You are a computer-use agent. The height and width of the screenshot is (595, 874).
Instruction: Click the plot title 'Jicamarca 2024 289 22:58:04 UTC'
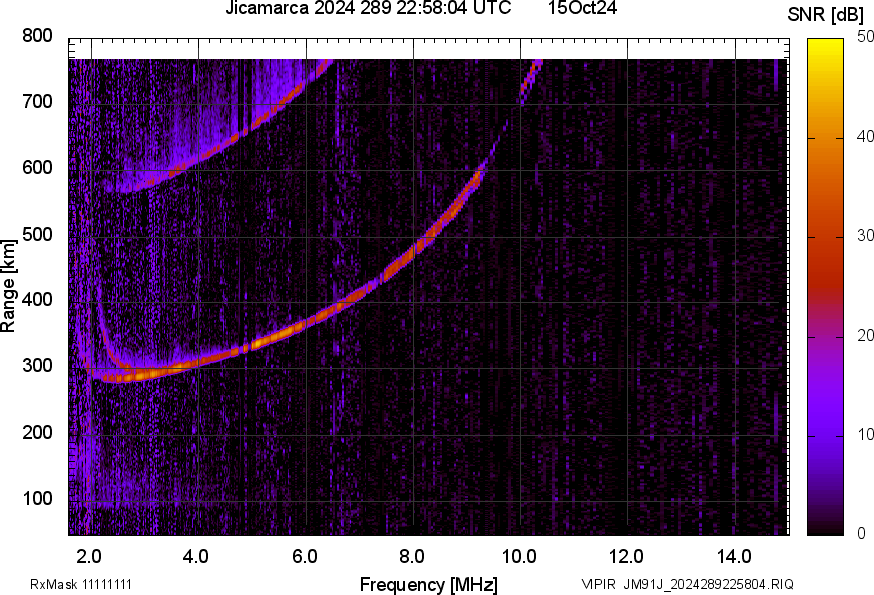(x=368, y=8)
